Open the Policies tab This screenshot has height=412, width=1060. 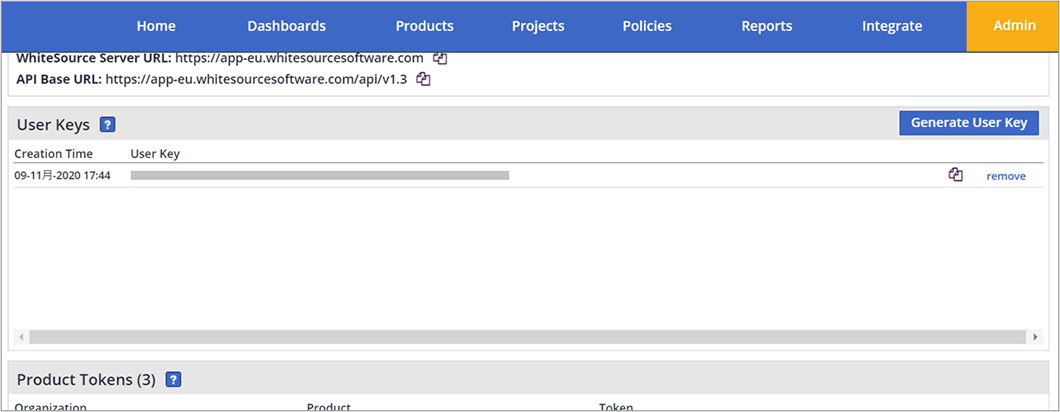pos(647,26)
